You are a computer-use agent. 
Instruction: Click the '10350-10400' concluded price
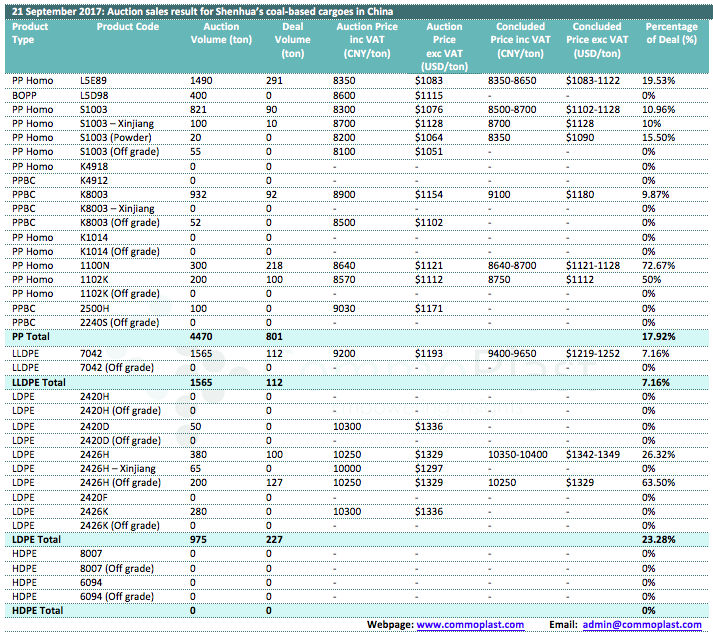pyautogui.click(x=517, y=455)
